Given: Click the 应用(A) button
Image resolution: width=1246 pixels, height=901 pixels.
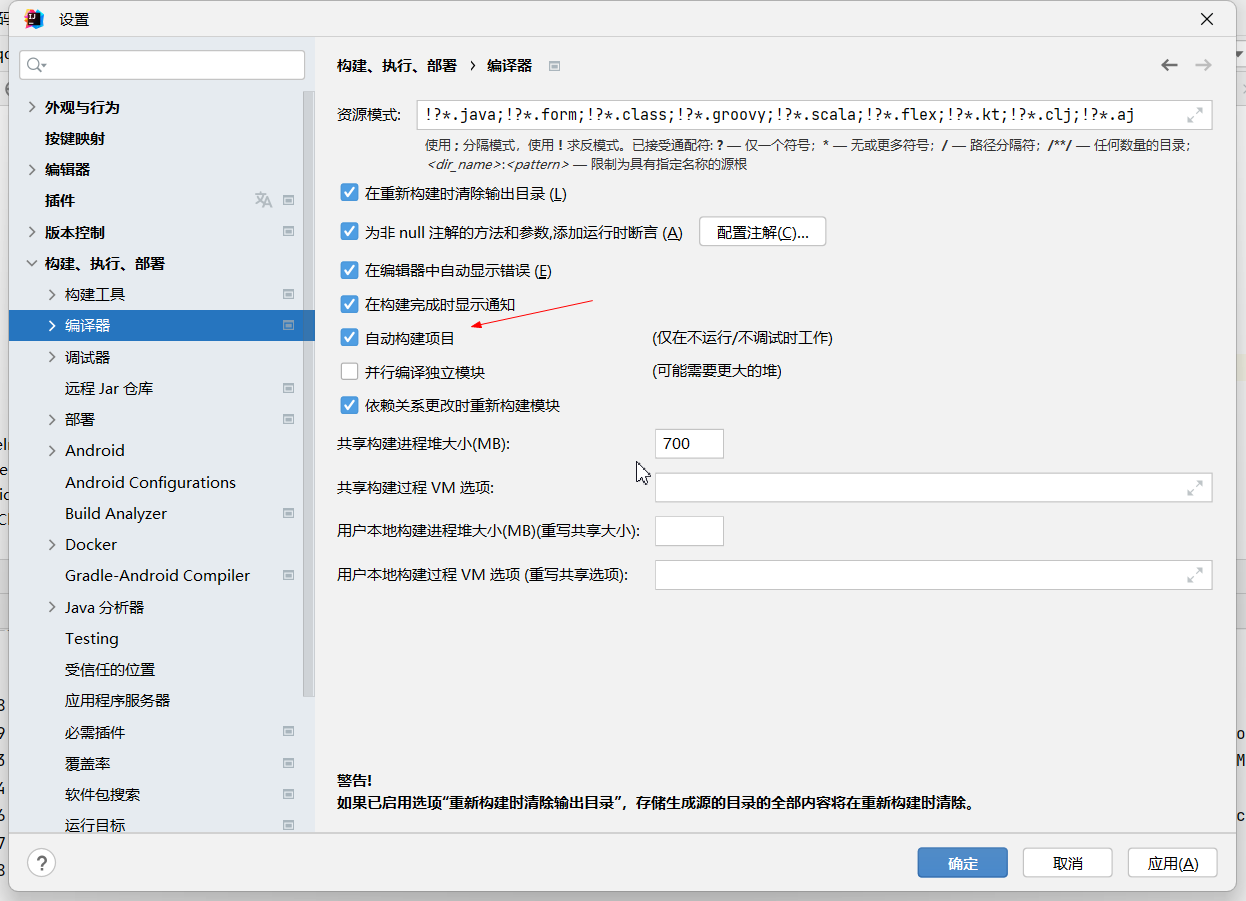Looking at the screenshot, I should click(x=1172, y=863).
